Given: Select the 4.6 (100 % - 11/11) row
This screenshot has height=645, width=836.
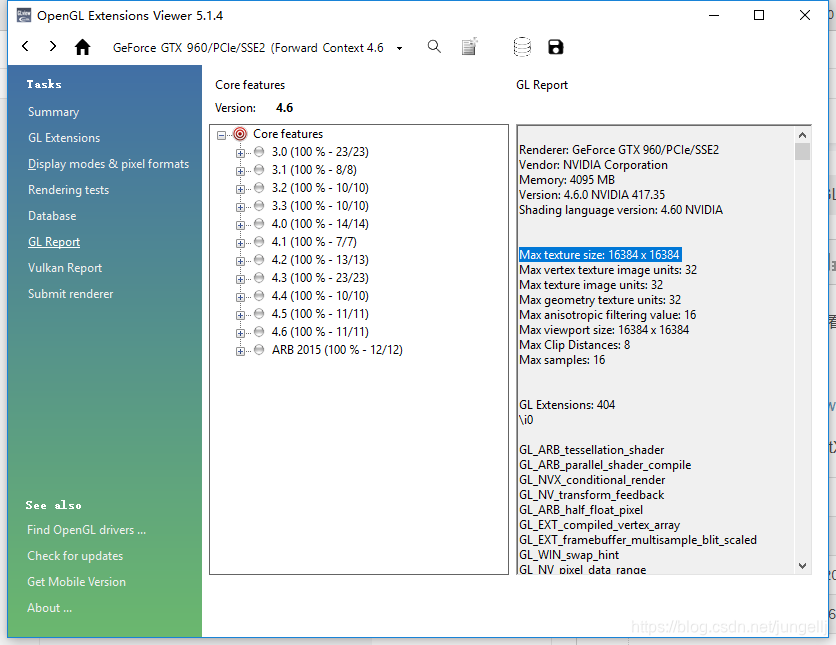Looking at the screenshot, I should 320,332.
